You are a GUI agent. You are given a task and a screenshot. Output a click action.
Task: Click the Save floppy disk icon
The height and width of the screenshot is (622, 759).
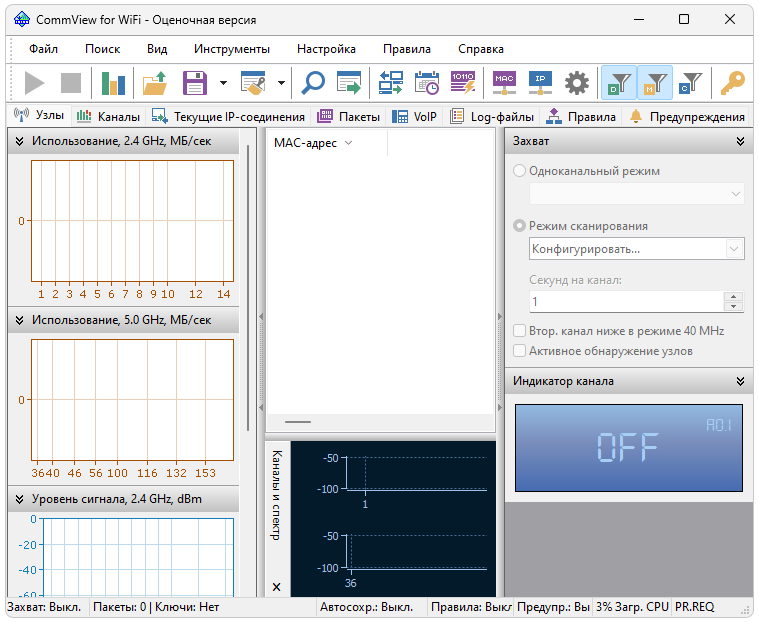click(193, 83)
